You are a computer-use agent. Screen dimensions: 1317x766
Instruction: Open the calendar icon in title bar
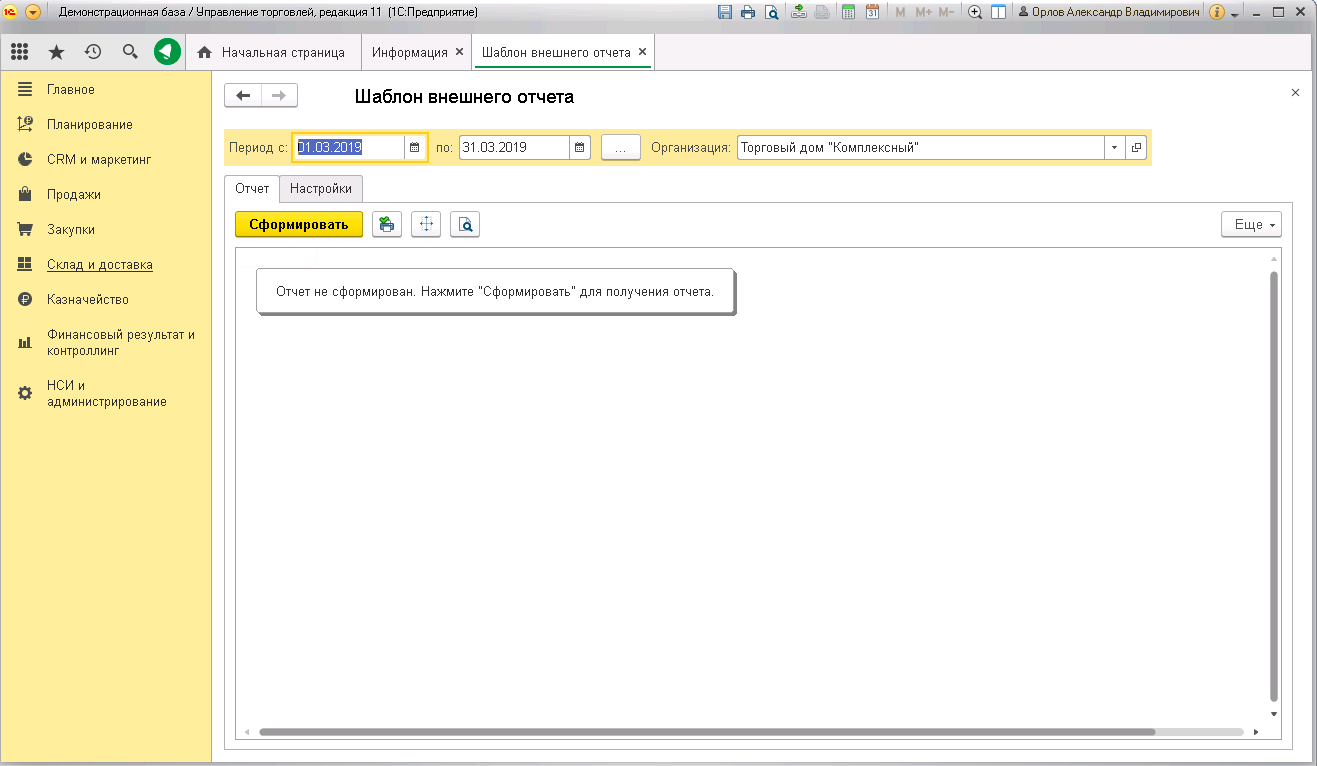click(872, 12)
